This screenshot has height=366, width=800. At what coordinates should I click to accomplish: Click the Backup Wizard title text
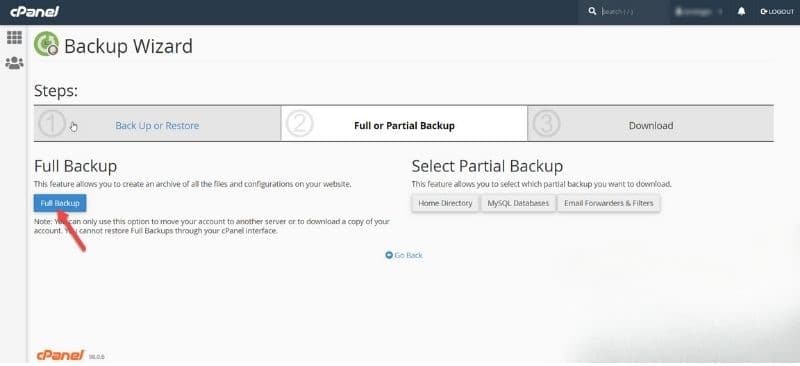[x=129, y=46]
